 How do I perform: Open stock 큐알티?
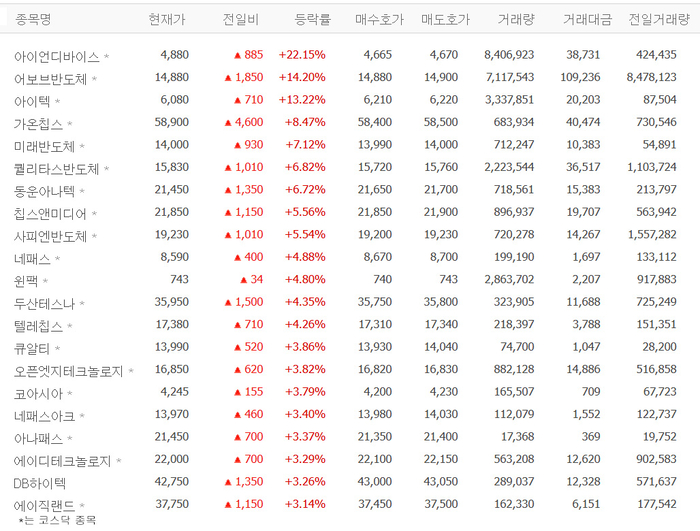(x=32, y=348)
